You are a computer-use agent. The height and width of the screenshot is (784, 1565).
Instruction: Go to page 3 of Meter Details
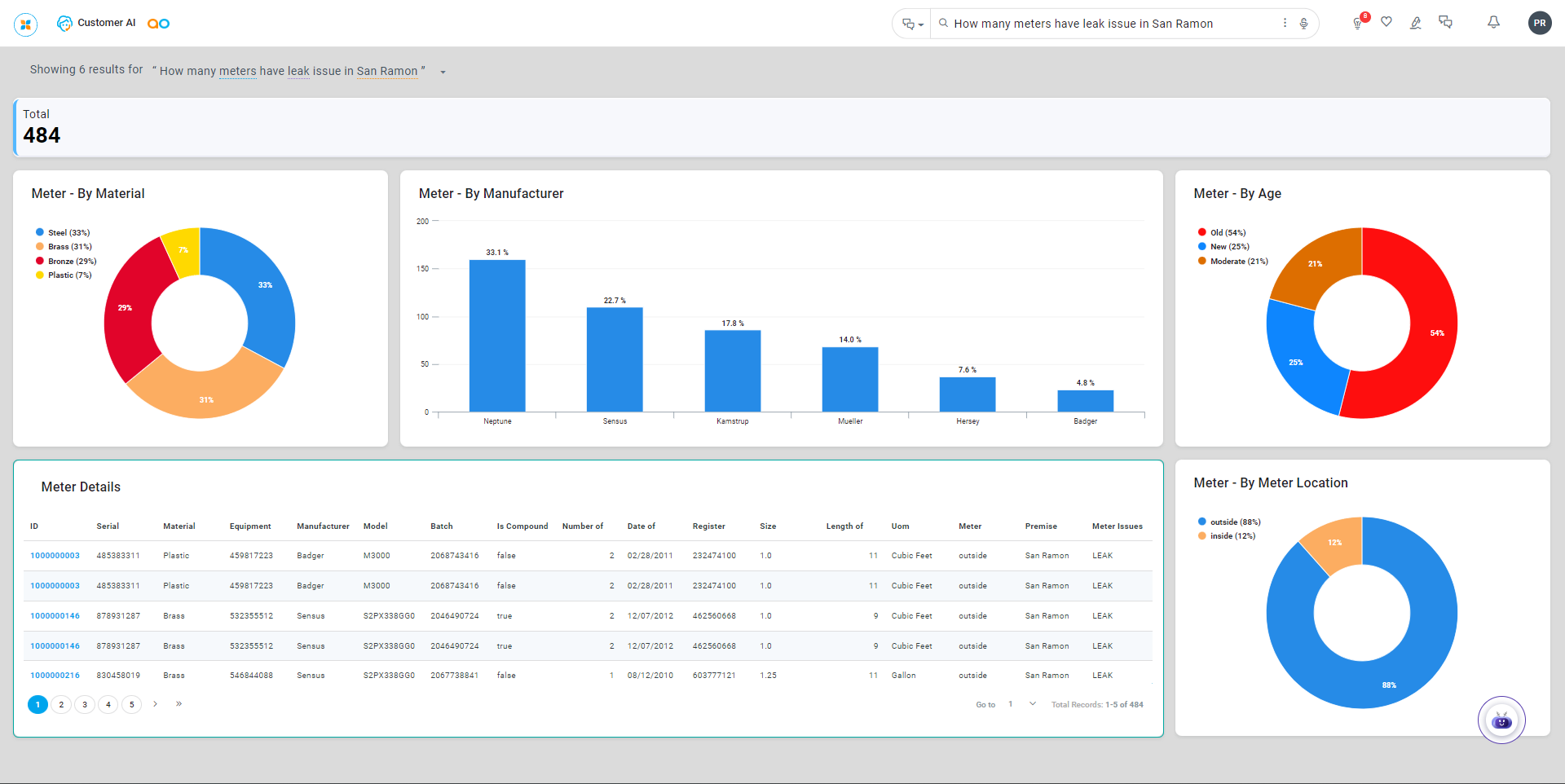coord(85,705)
